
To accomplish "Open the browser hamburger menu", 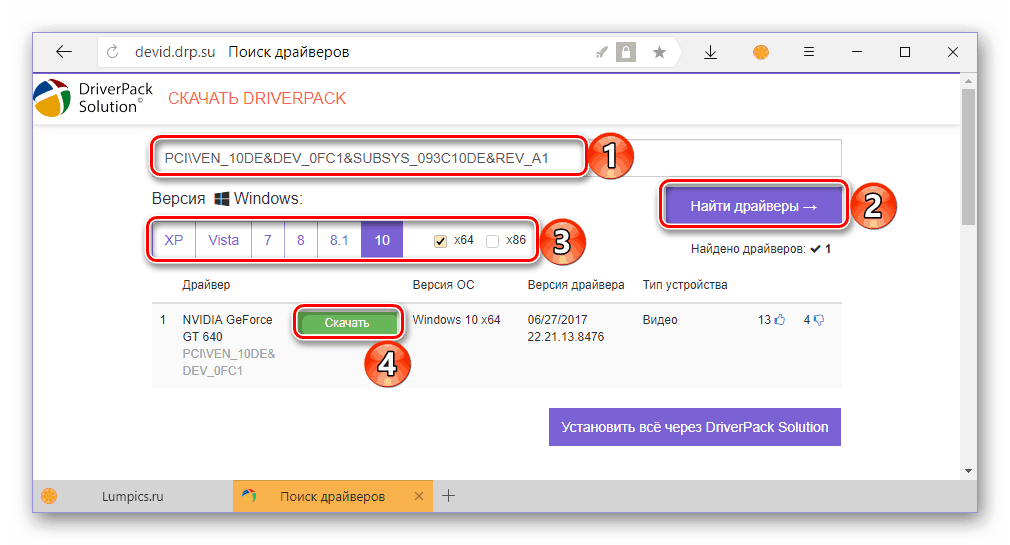I will pyautogui.click(x=809, y=52).
